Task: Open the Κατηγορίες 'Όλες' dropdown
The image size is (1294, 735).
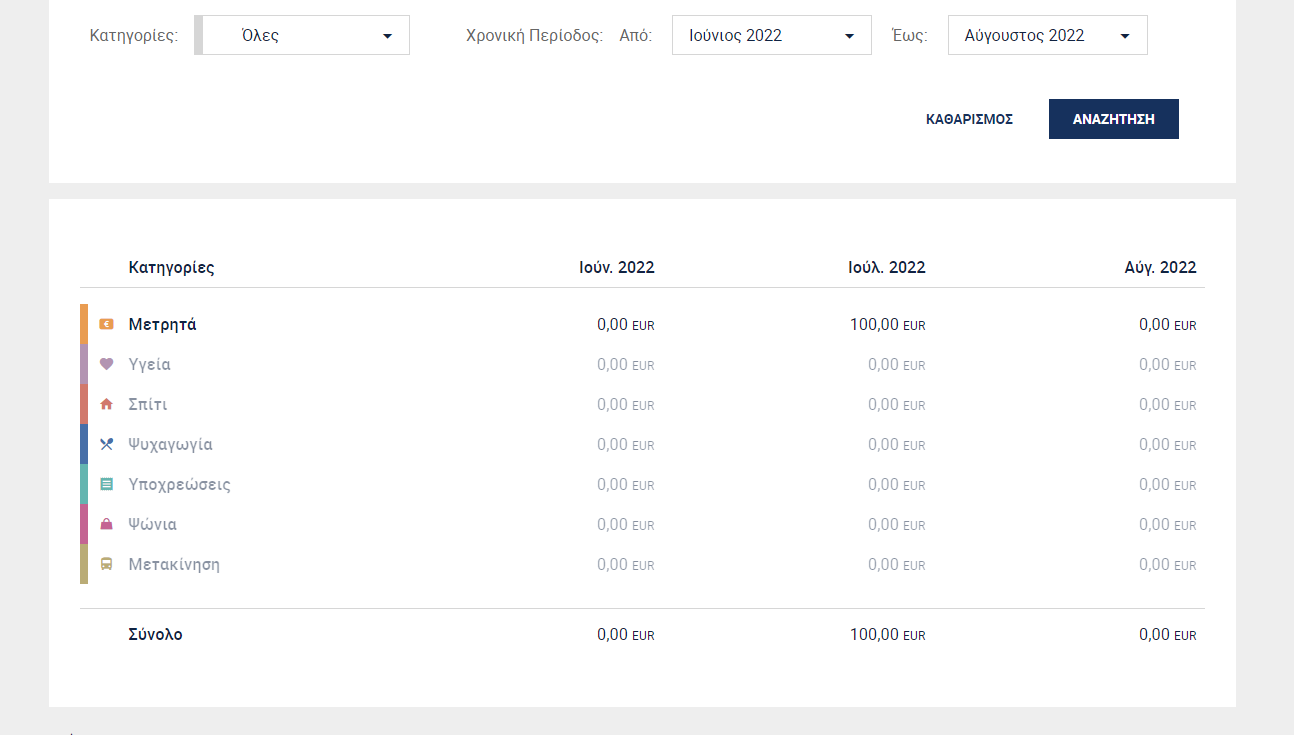Action: point(302,35)
